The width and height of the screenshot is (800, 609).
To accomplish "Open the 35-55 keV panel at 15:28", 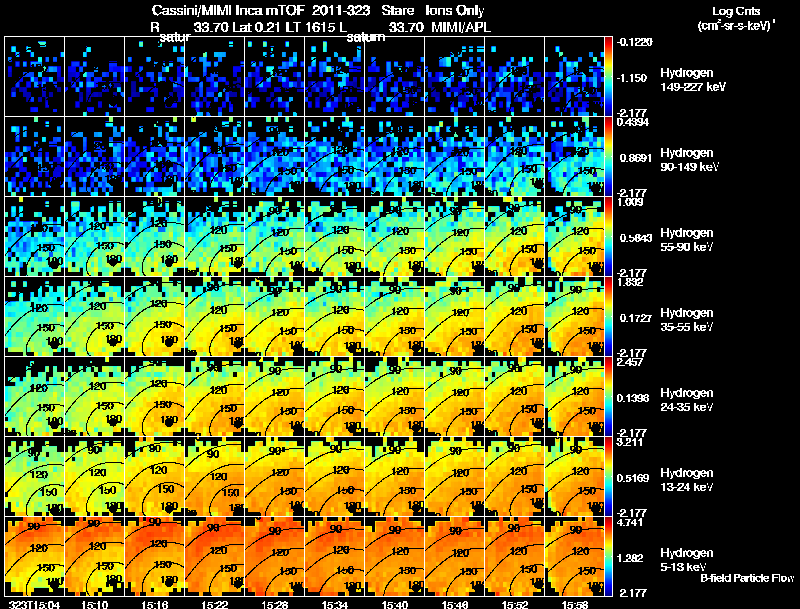I will (x=274, y=317).
